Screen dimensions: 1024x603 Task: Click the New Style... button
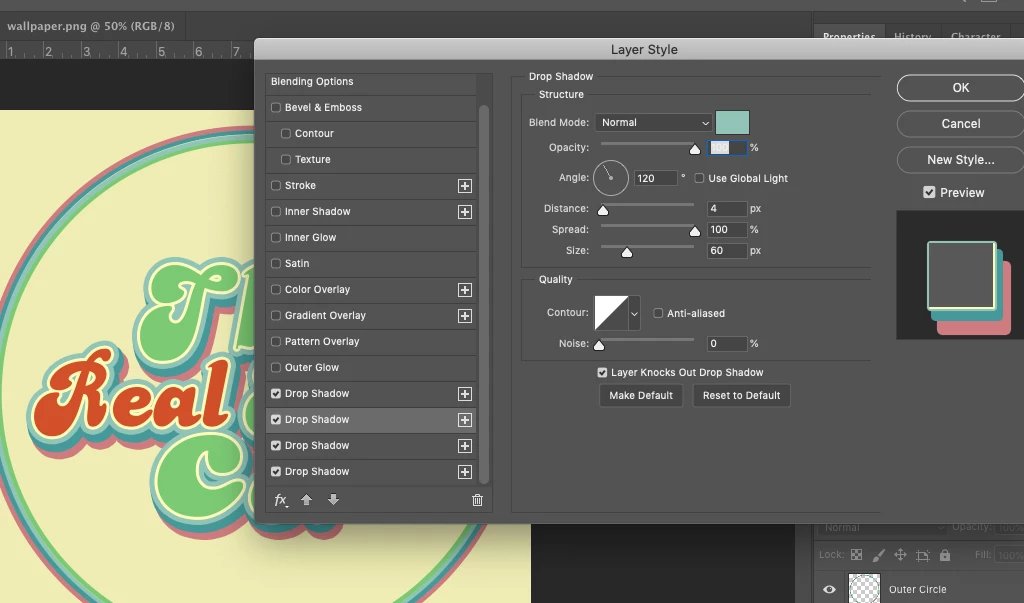click(x=960, y=159)
